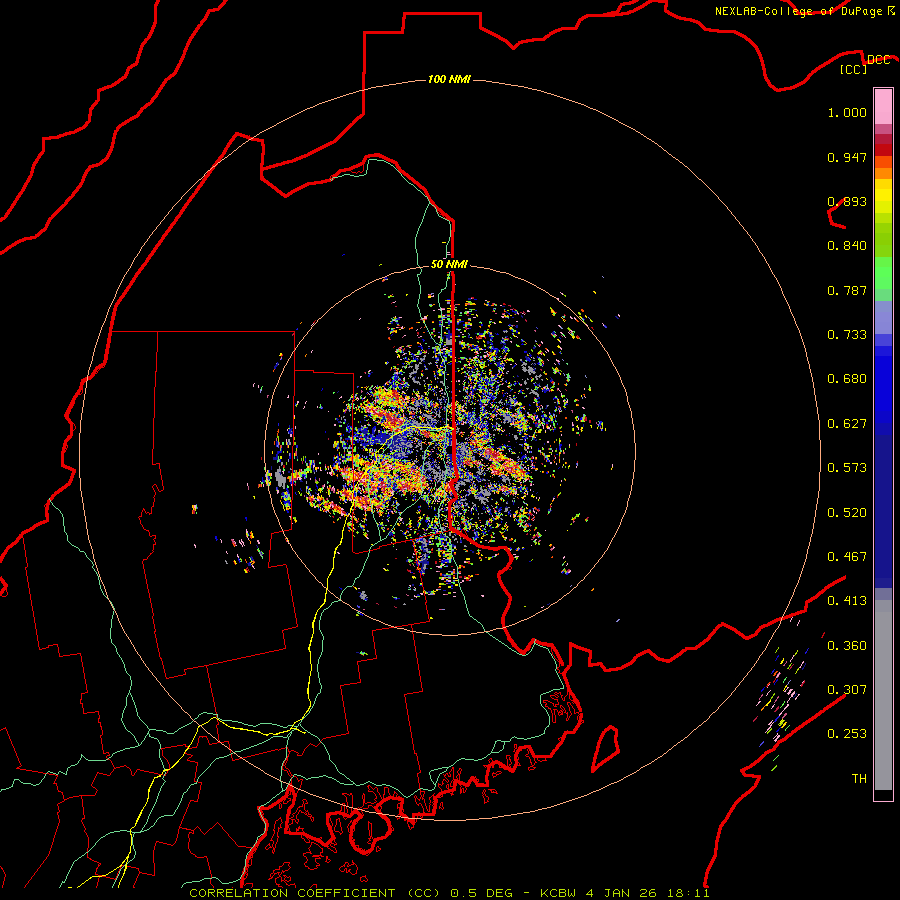The height and width of the screenshot is (900, 900).
Task: Click the CORRELATION COEFFICIENT (CC) title text
Action: pyautogui.click(x=315, y=893)
